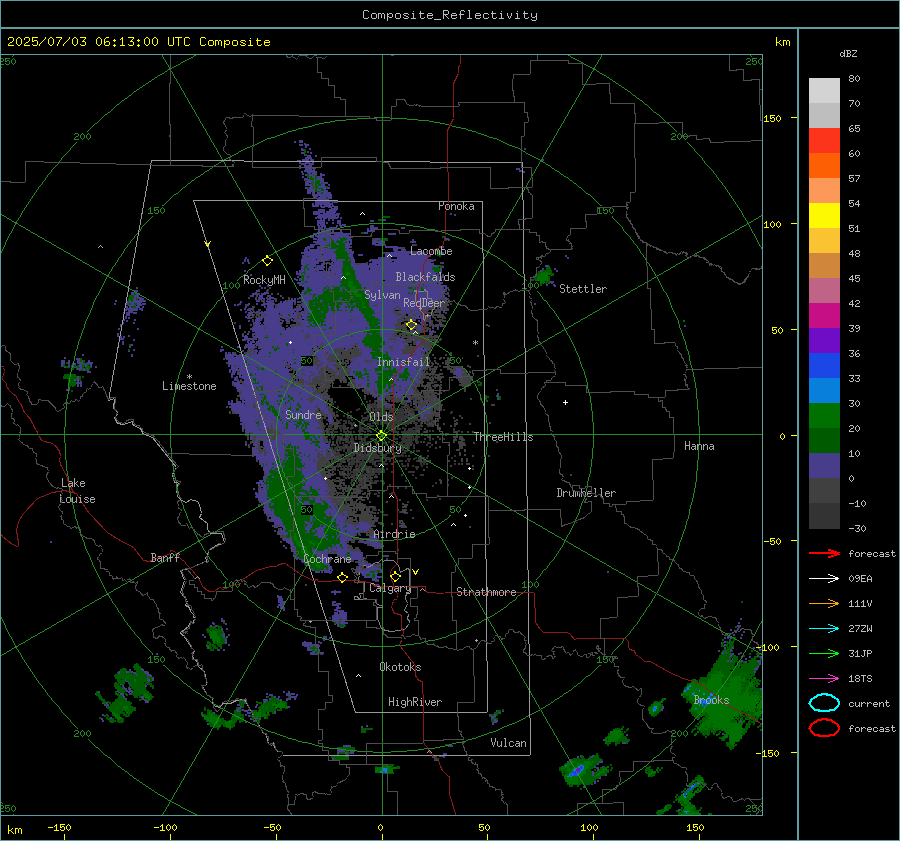Click the orange 111V arrow in the legend
This screenshot has width=900, height=841.
point(824,603)
